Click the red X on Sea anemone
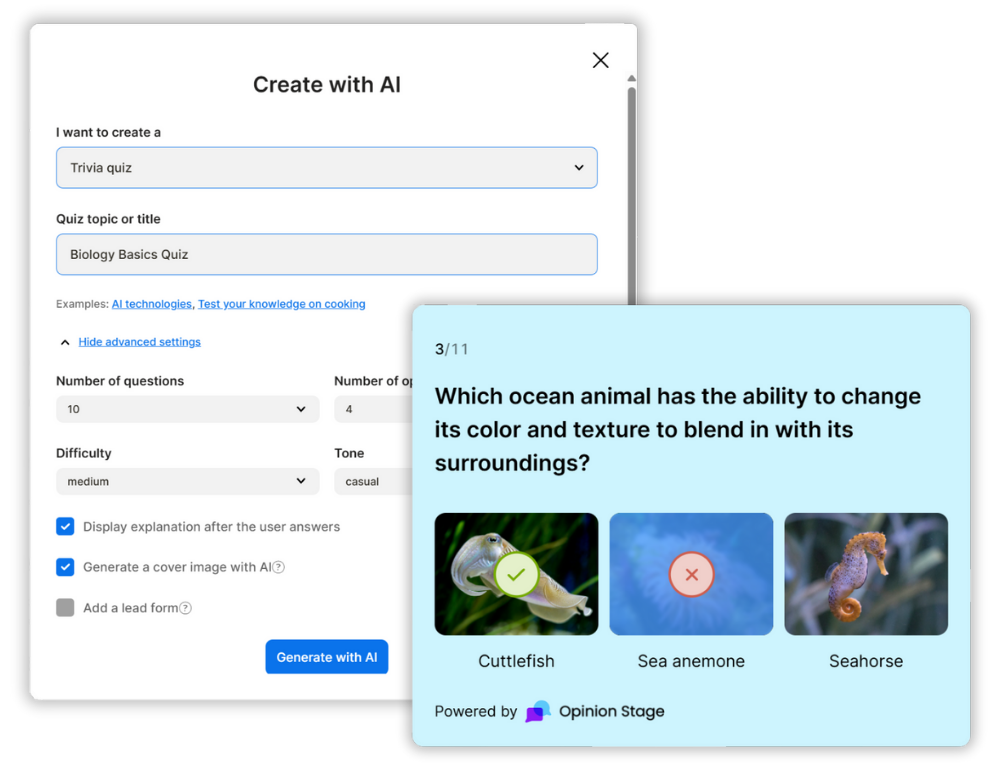 [691, 575]
